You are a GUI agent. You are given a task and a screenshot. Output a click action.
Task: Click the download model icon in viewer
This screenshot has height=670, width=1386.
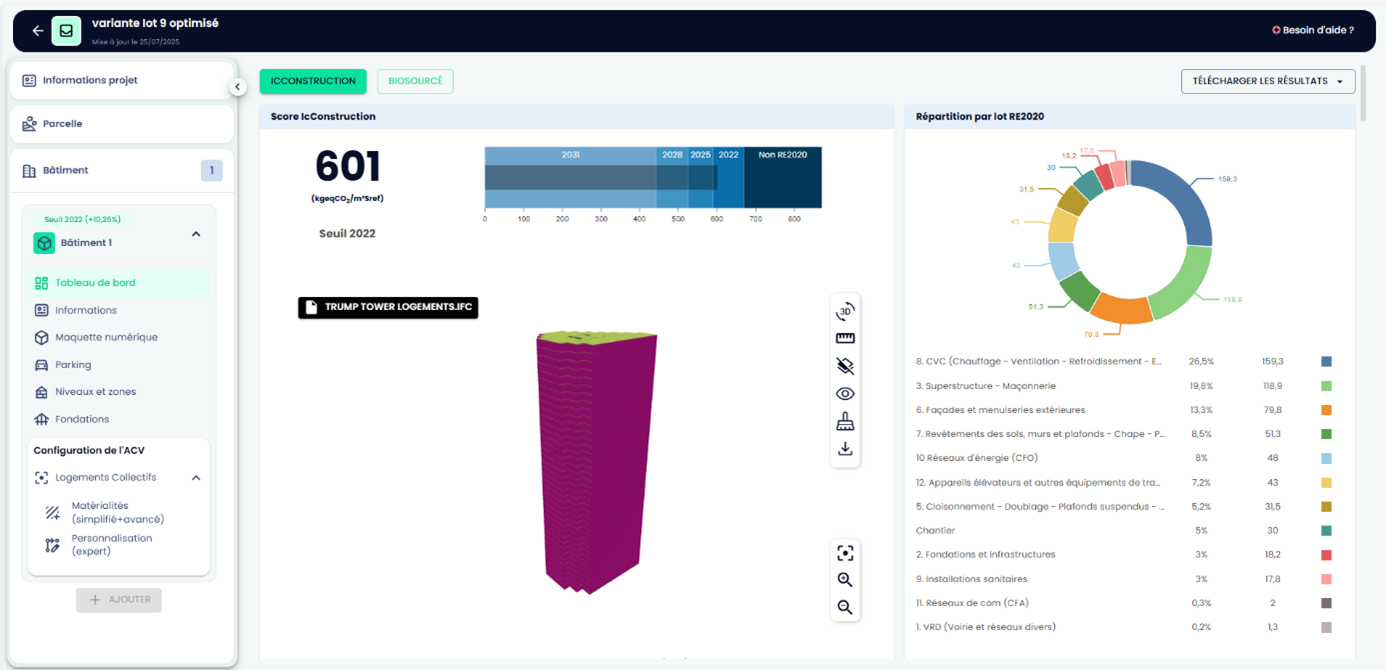(845, 449)
